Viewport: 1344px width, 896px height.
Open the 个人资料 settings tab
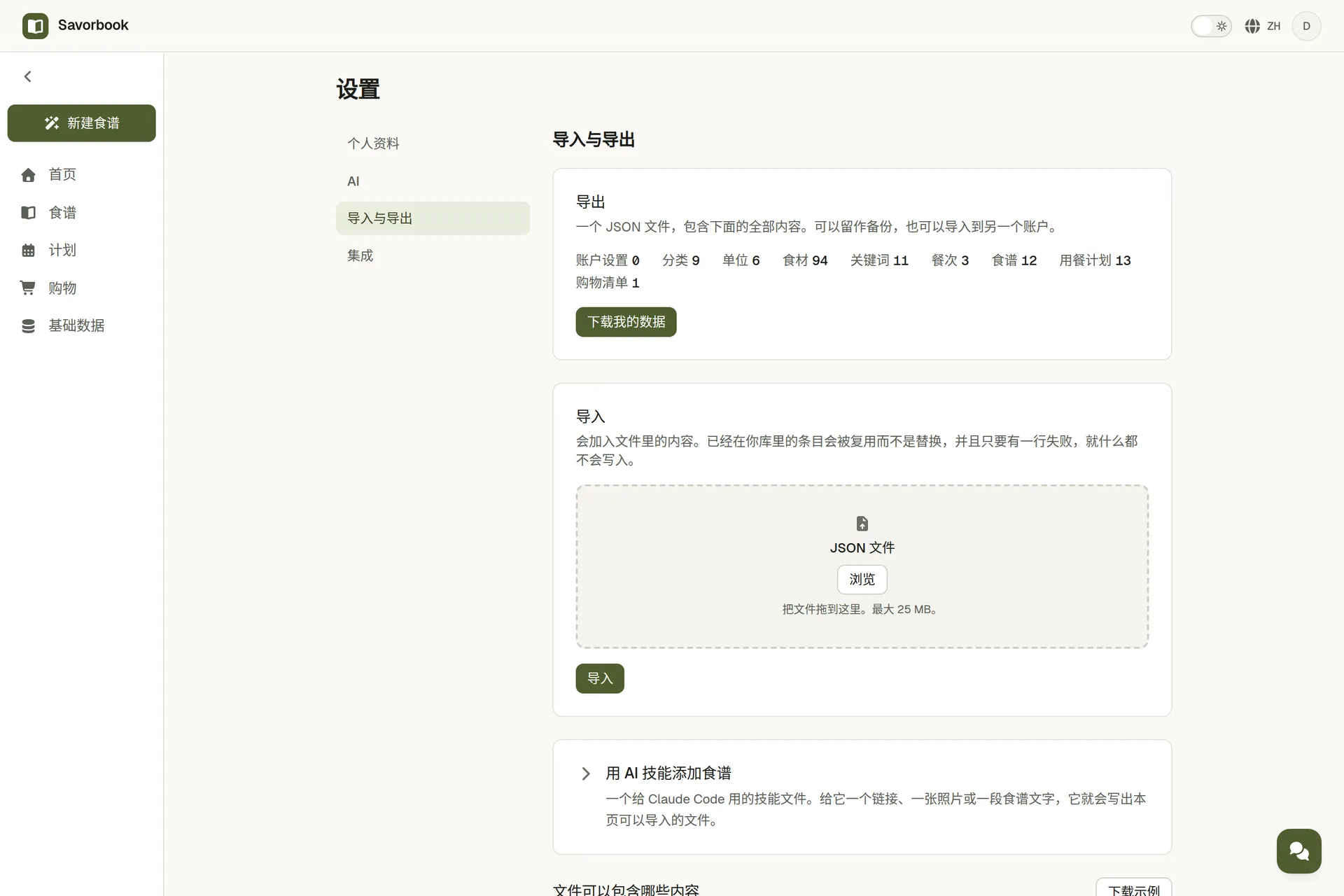(433, 143)
